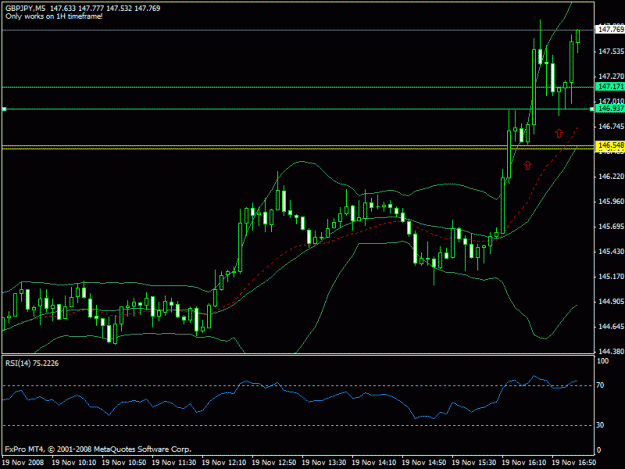
Task: Click the last candlestick near 147.769
Action: click(x=578, y=37)
